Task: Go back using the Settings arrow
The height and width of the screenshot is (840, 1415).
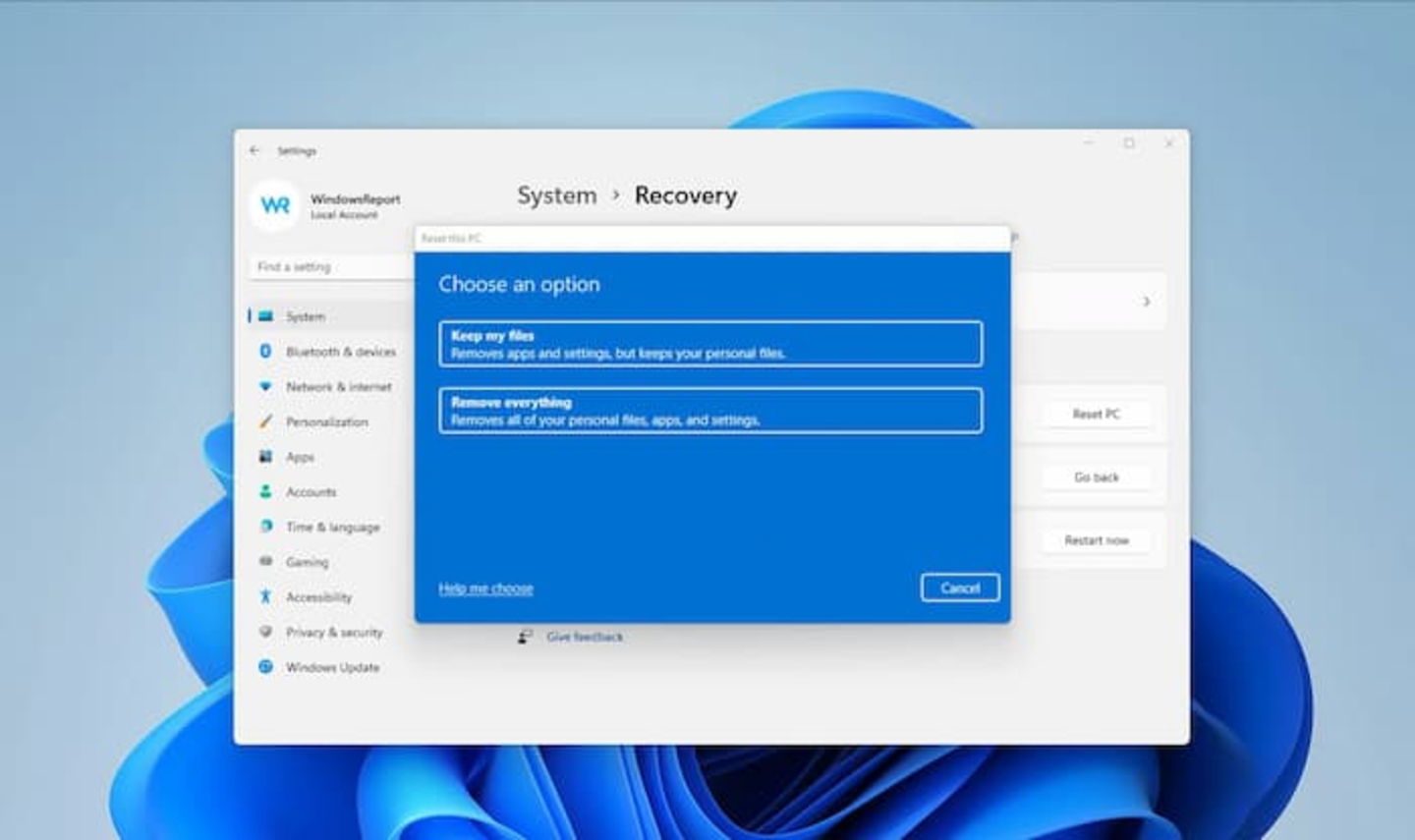Action: pyautogui.click(x=255, y=150)
